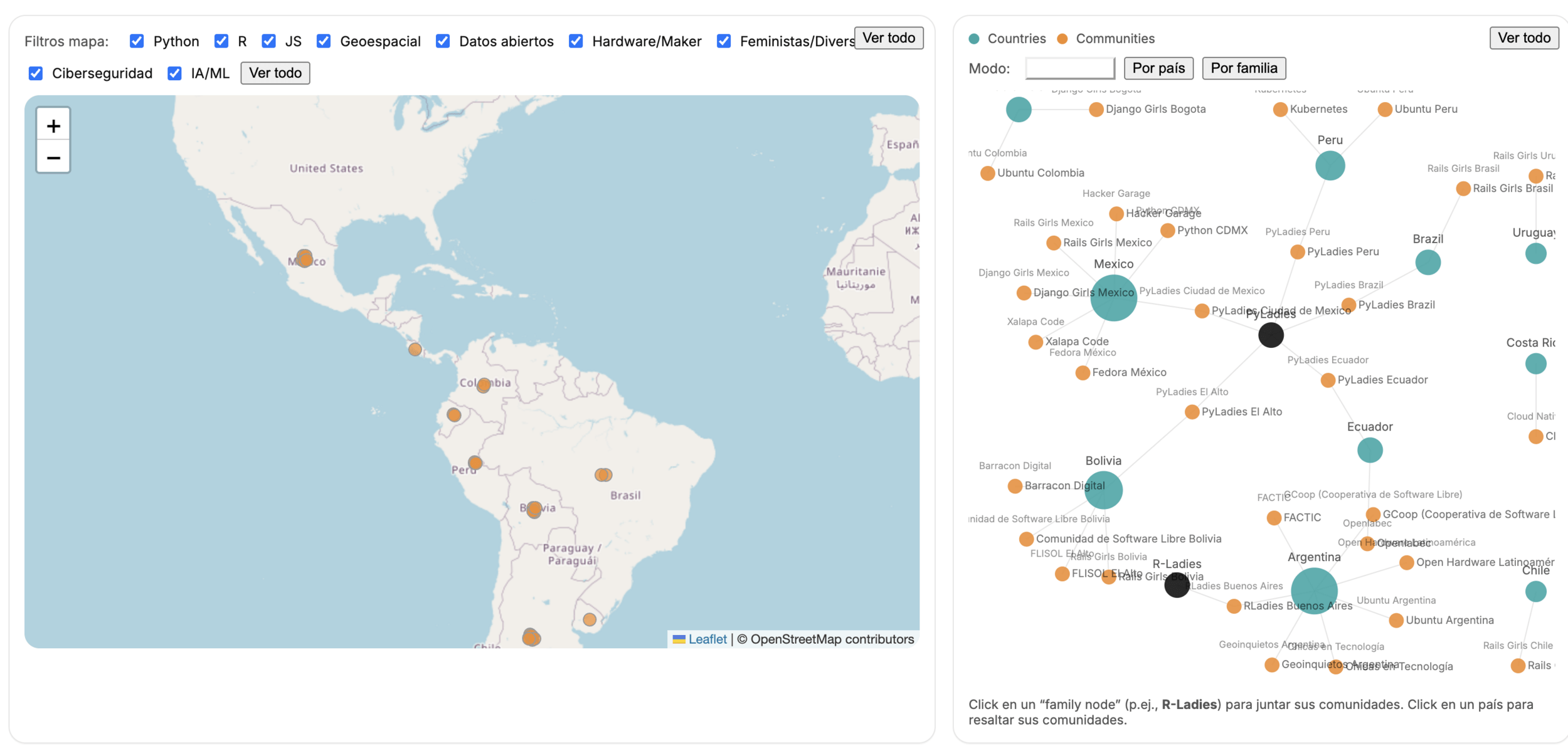
Task: Select the Argentina country node circle
Action: tap(1314, 591)
